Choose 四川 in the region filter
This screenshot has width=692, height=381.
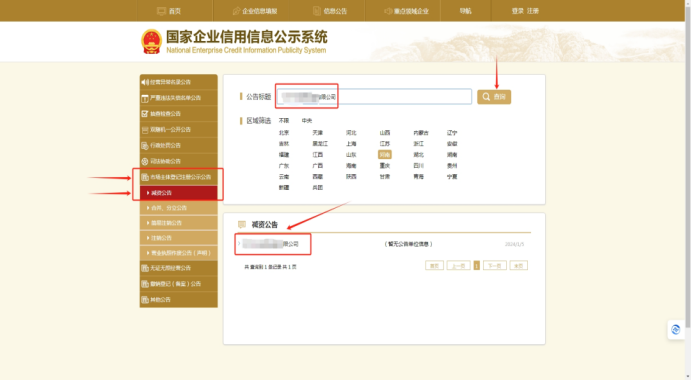418,166
